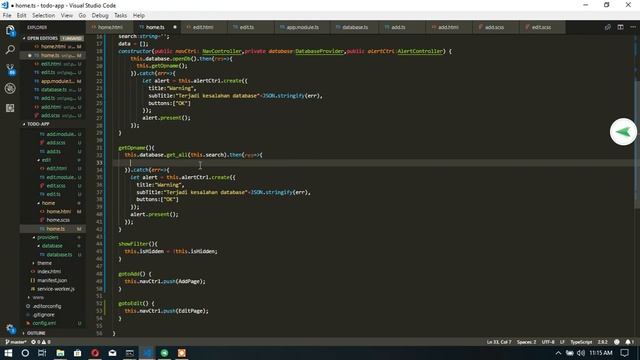Switch to the app.module.ts editor tab
640x360 pixels.
click(302, 27)
